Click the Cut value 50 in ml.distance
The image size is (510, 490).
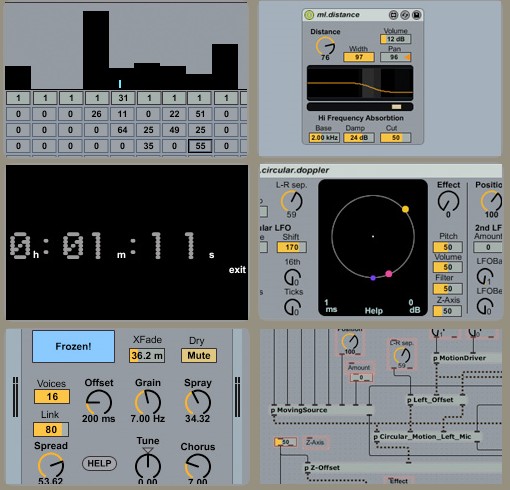pyautogui.click(x=396, y=138)
